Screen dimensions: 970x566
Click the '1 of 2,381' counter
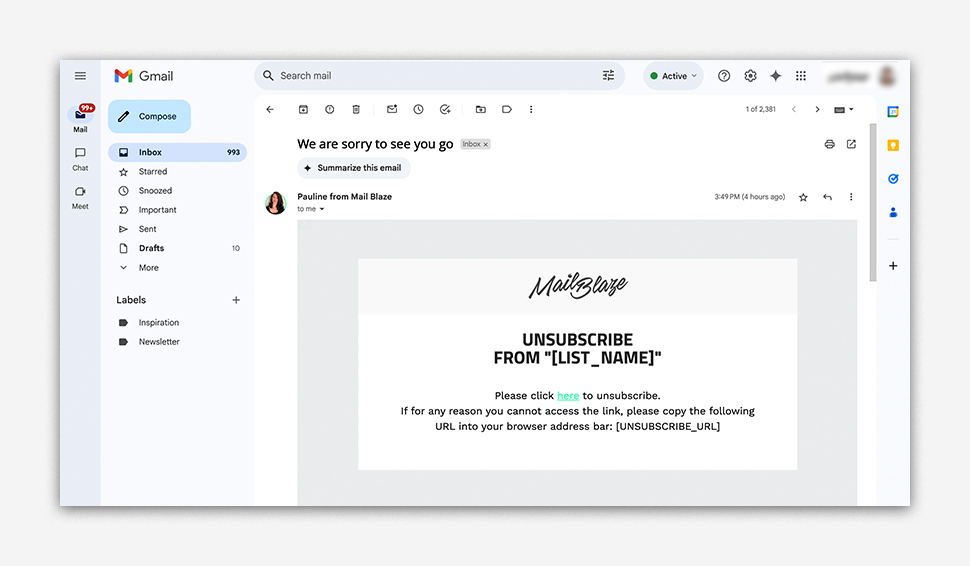tap(760, 109)
